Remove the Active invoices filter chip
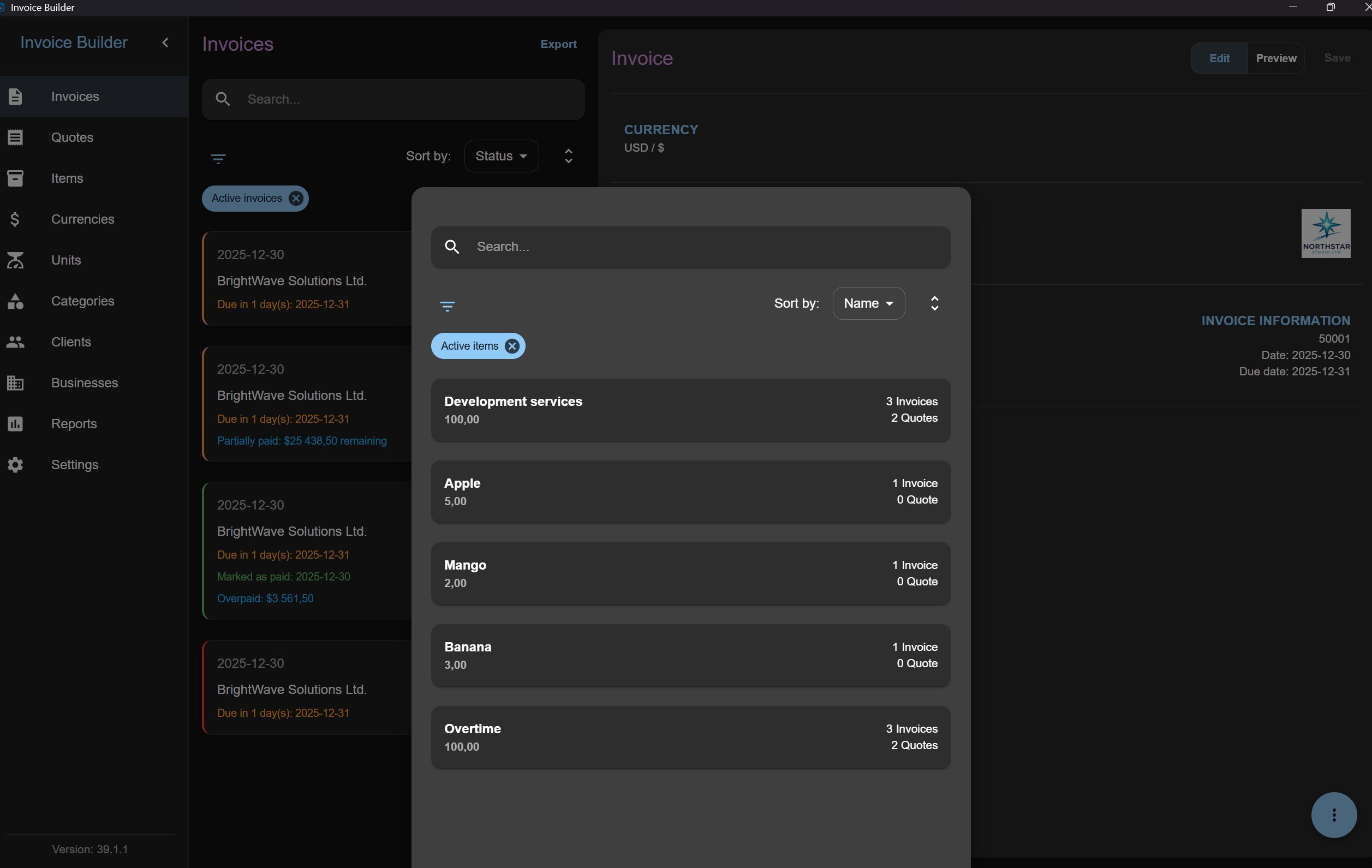The image size is (1372, 868). (296, 198)
